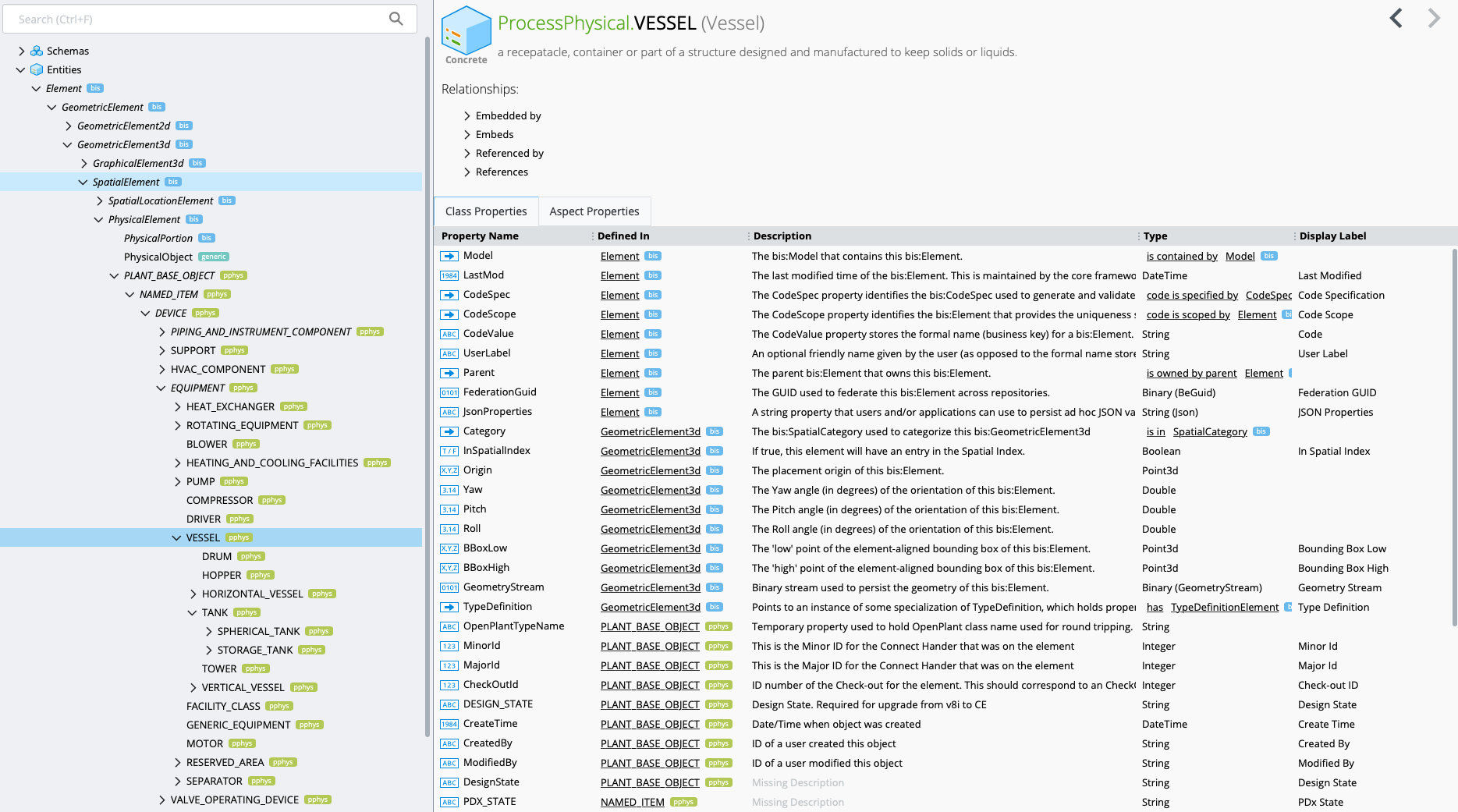Sort by Defined In column header
1458x812 pixels.
click(x=623, y=236)
